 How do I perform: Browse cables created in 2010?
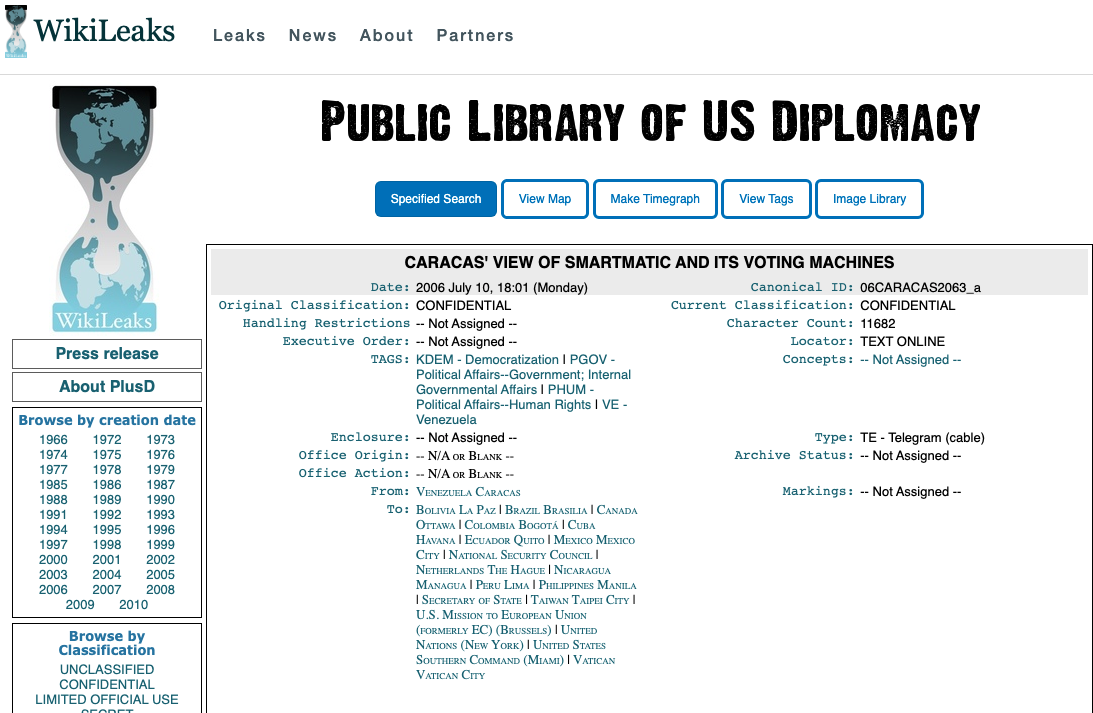133,604
